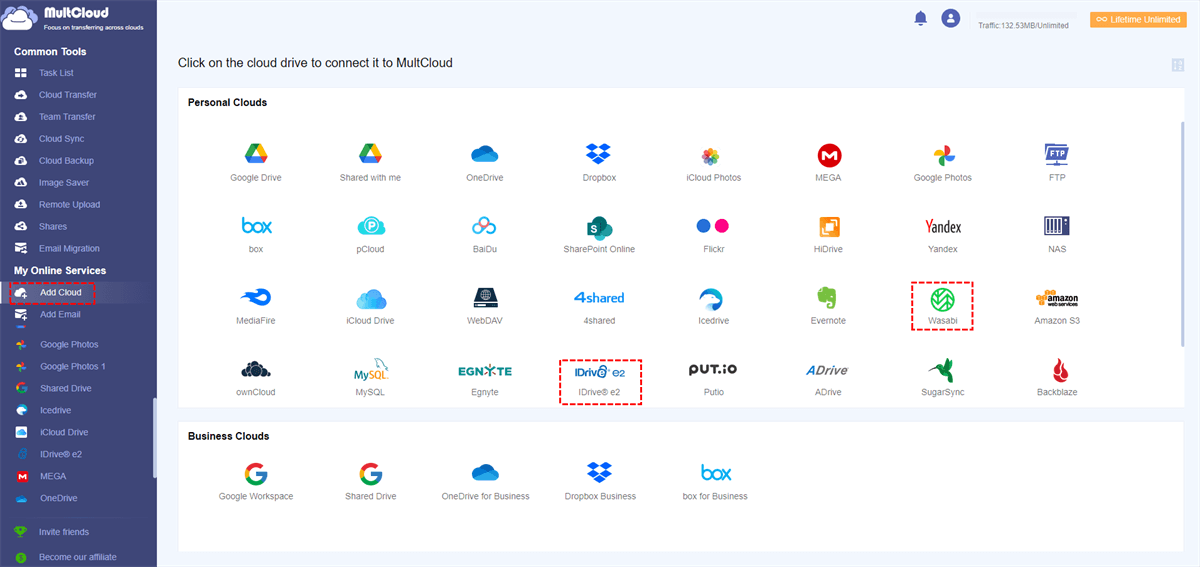Choose SugarSync cloud
This screenshot has width=1200, height=567.
tap(942, 379)
